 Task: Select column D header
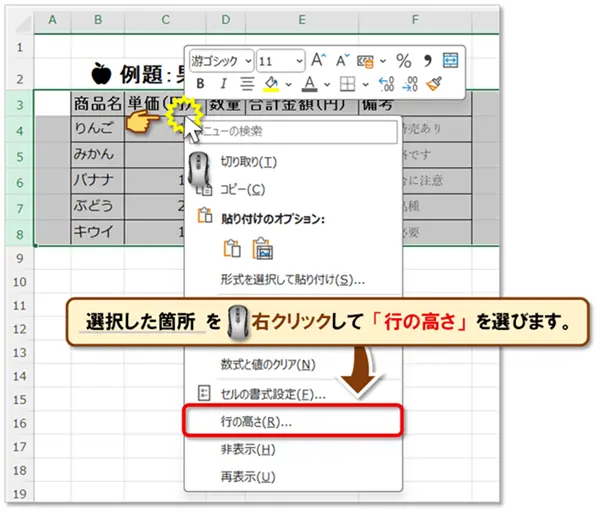226,20
